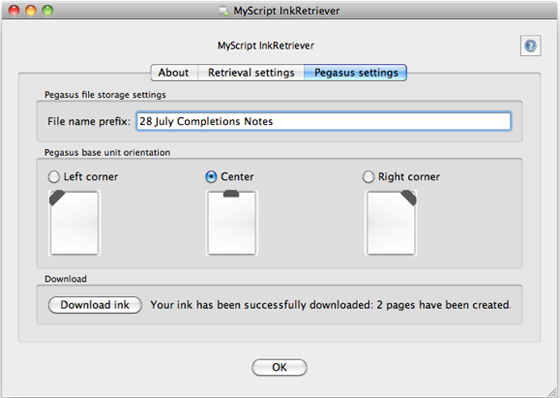Confirm with the OK button

tap(279, 367)
